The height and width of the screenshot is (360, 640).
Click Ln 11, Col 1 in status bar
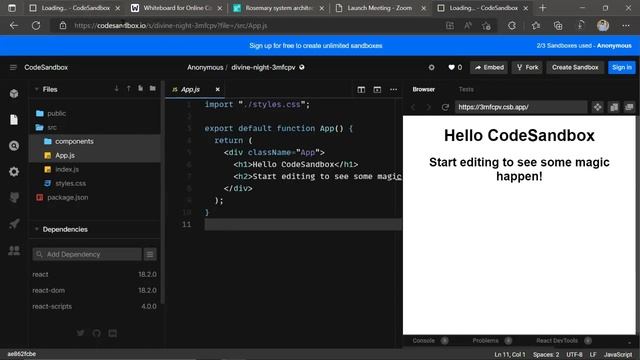click(x=510, y=354)
